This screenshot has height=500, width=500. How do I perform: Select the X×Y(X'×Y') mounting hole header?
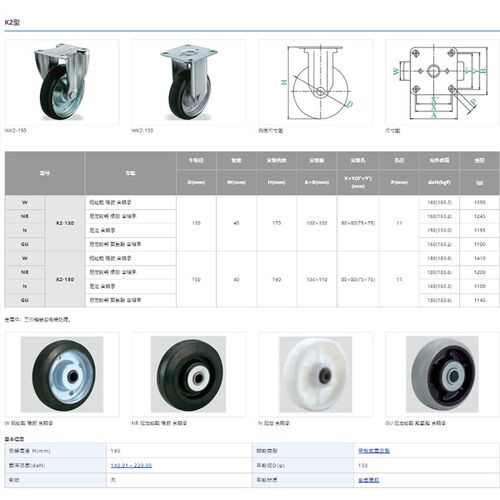click(358, 182)
